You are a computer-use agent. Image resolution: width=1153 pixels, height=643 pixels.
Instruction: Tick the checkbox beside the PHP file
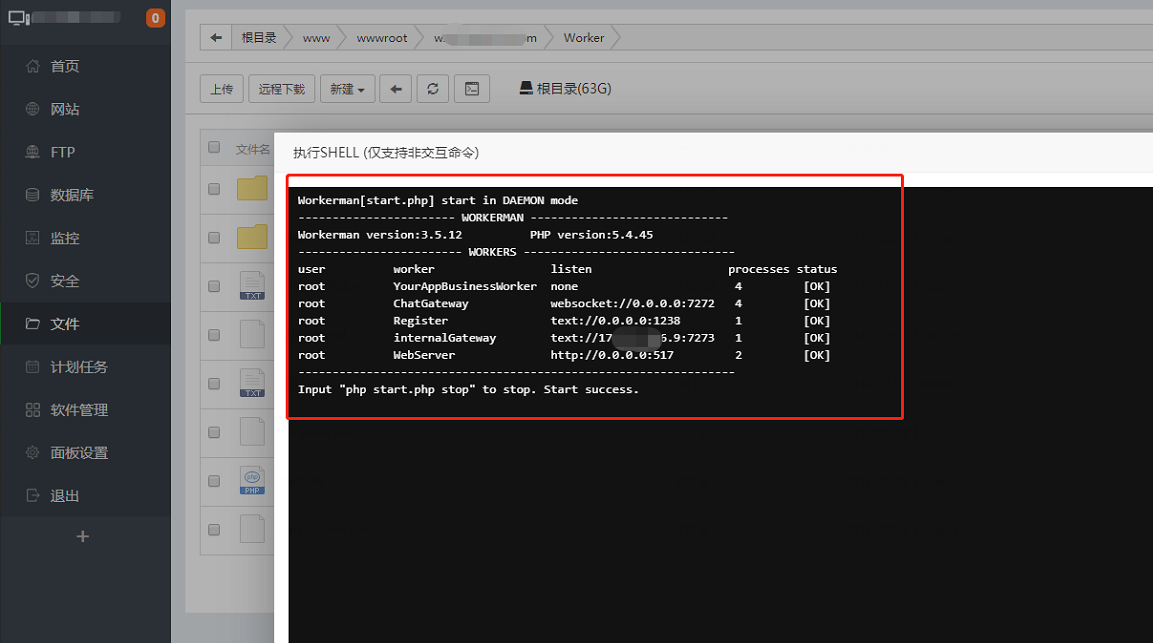[x=214, y=481]
